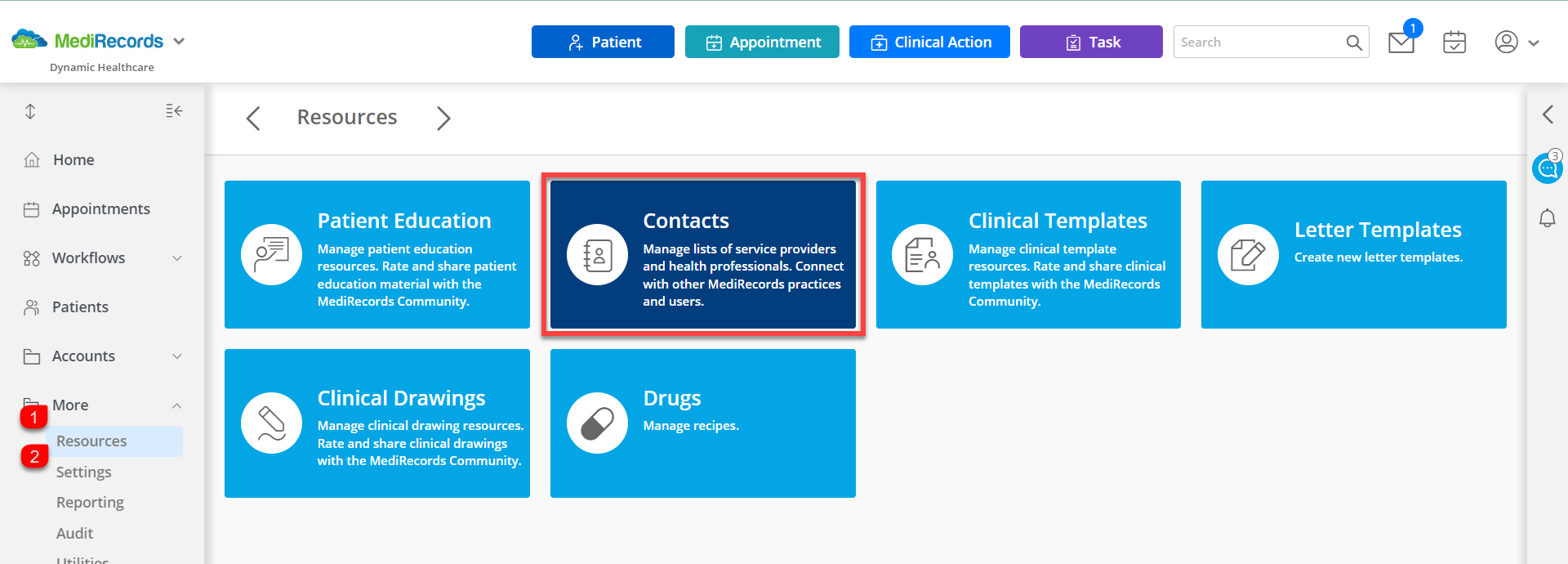Click the MediRecords cloud logo
The width and height of the screenshot is (1568, 564).
point(29,39)
